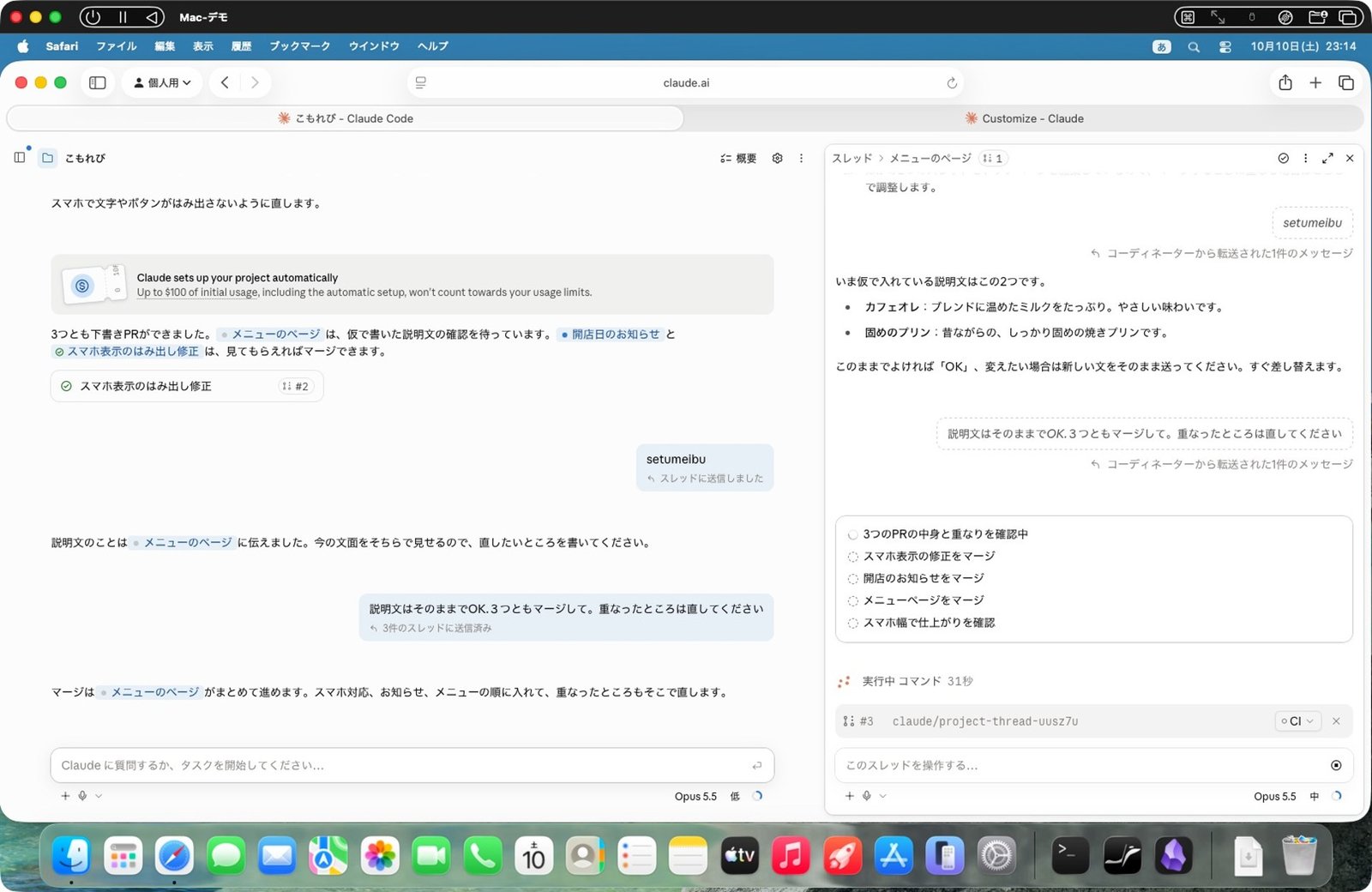The image size is (1372, 892).
Task: Open the スレッドに送信しました note under setumeibu
Action: [705, 479]
